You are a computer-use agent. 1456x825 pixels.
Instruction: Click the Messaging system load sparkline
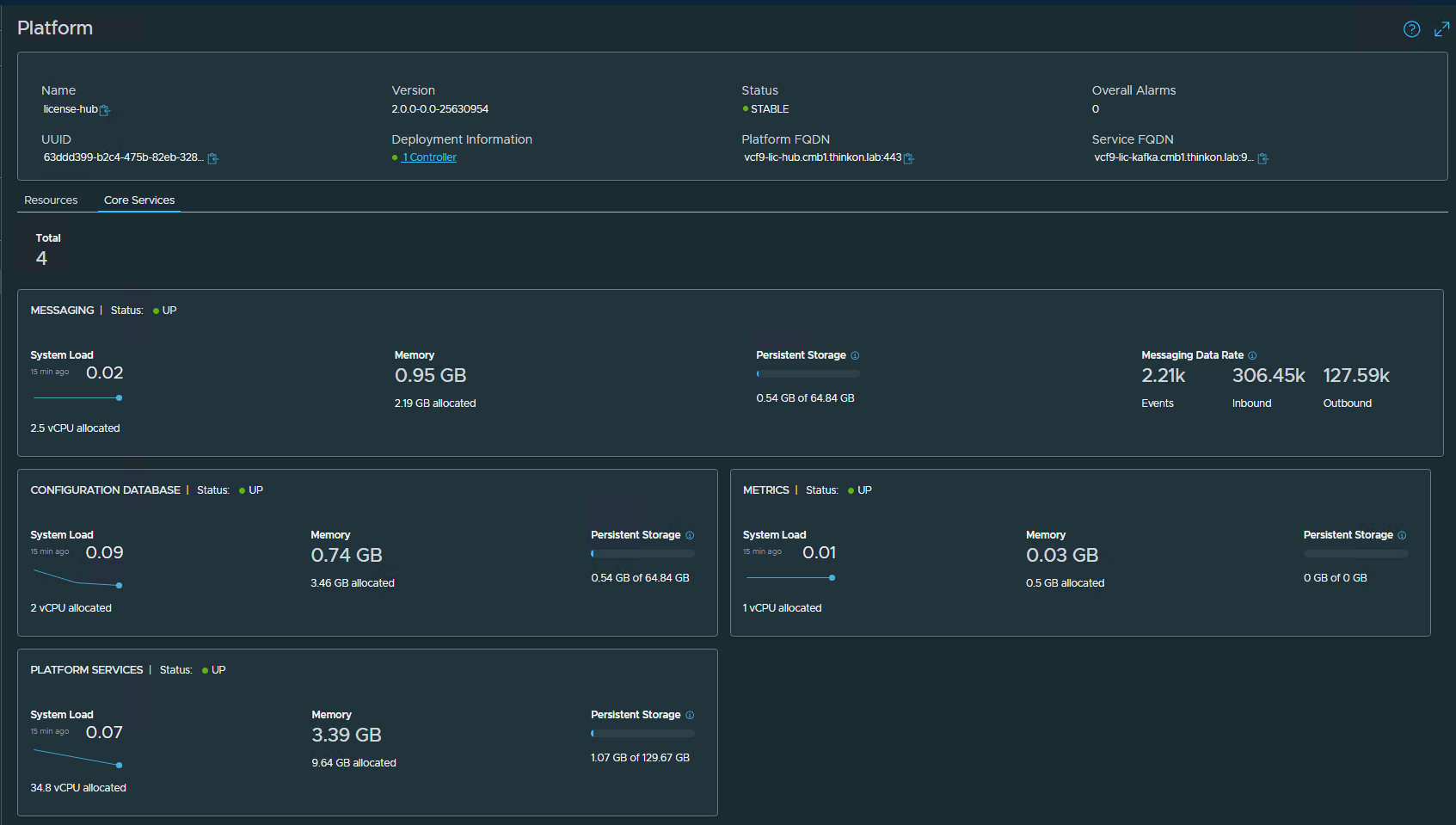pyautogui.click(x=77, y=397)
